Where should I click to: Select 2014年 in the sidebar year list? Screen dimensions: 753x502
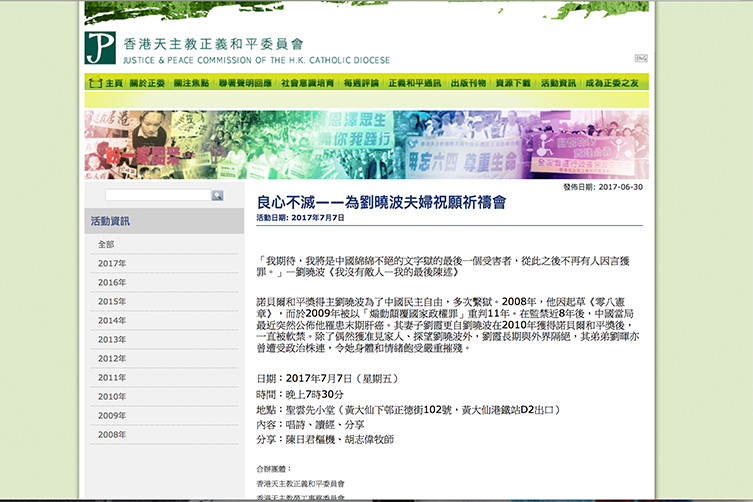click(112, 320)
